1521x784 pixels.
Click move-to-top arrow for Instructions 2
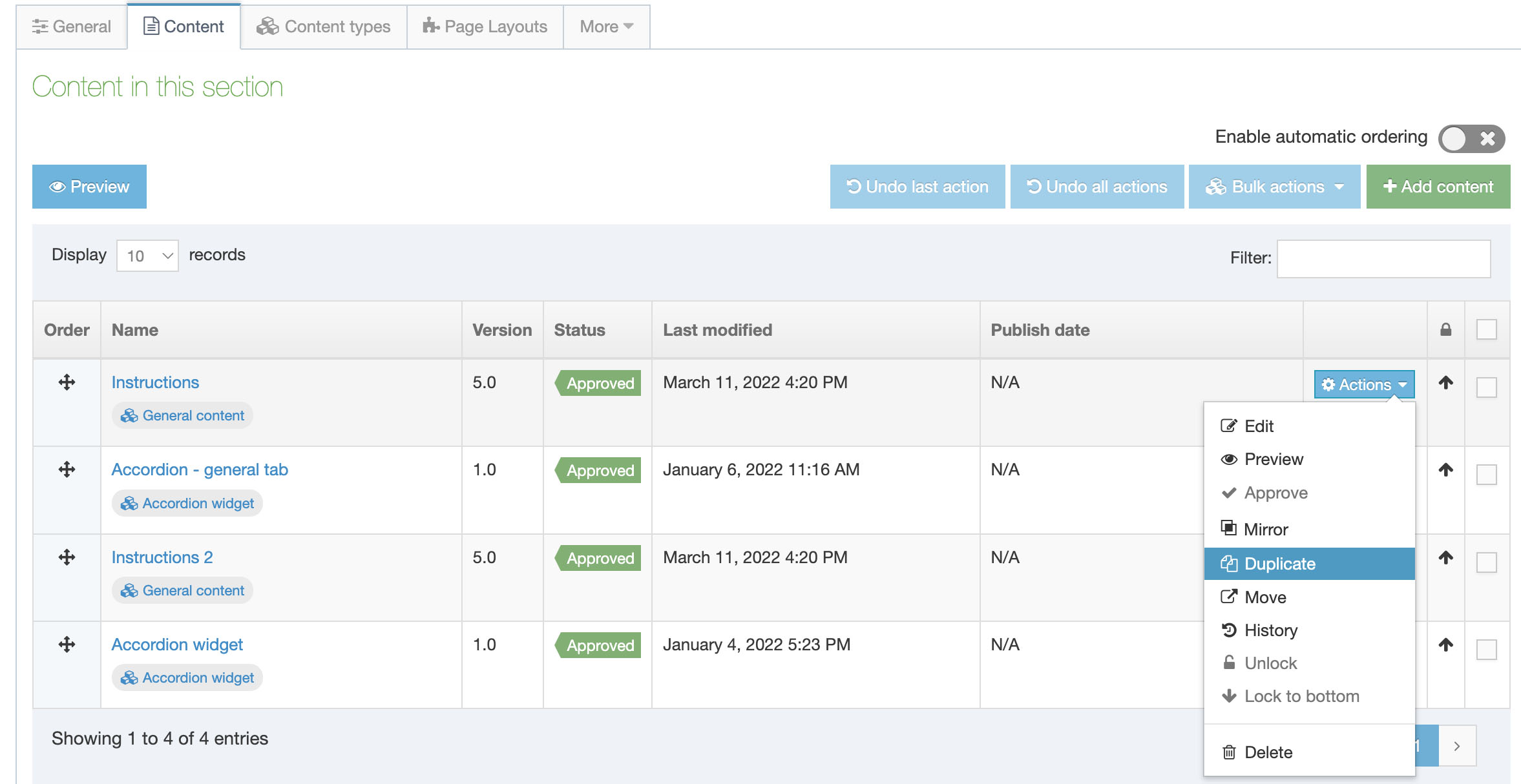tap(1445, 557)
